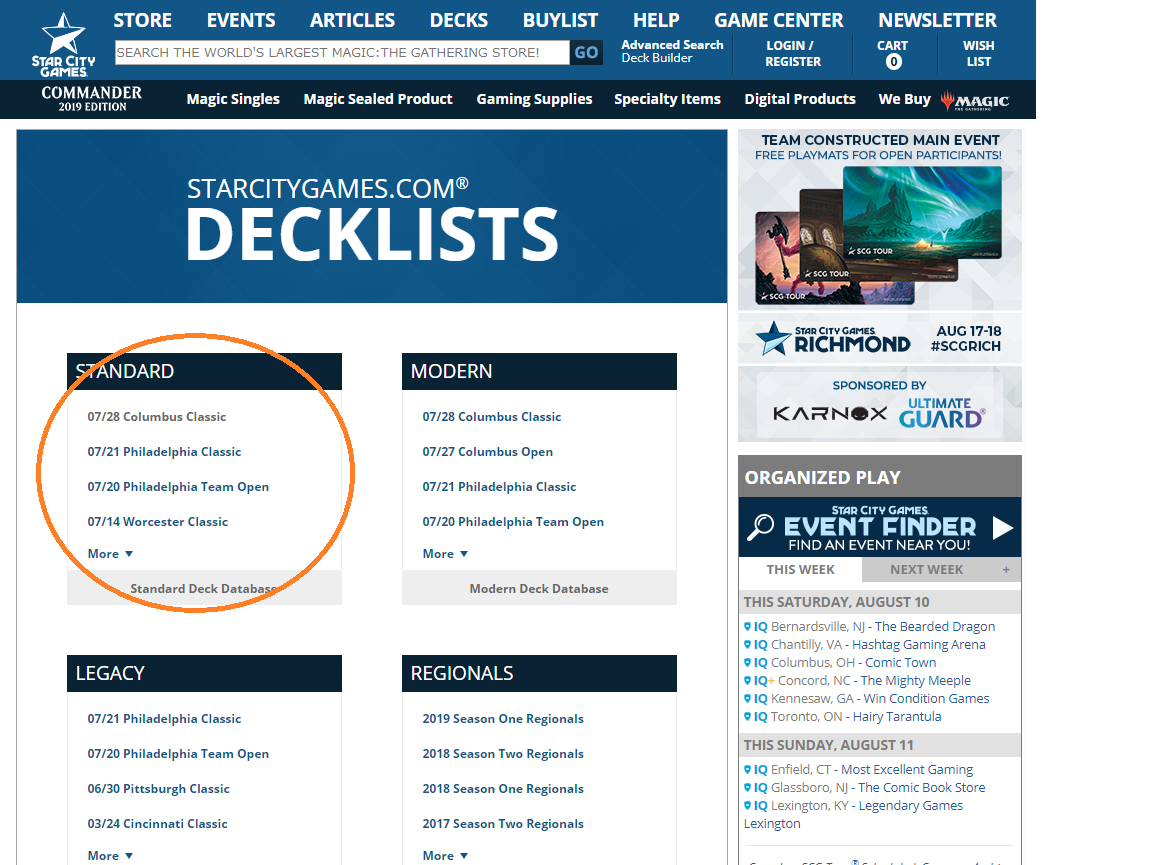Click the #SCGRICH Aug 17-18 banner text

[966, 338]
